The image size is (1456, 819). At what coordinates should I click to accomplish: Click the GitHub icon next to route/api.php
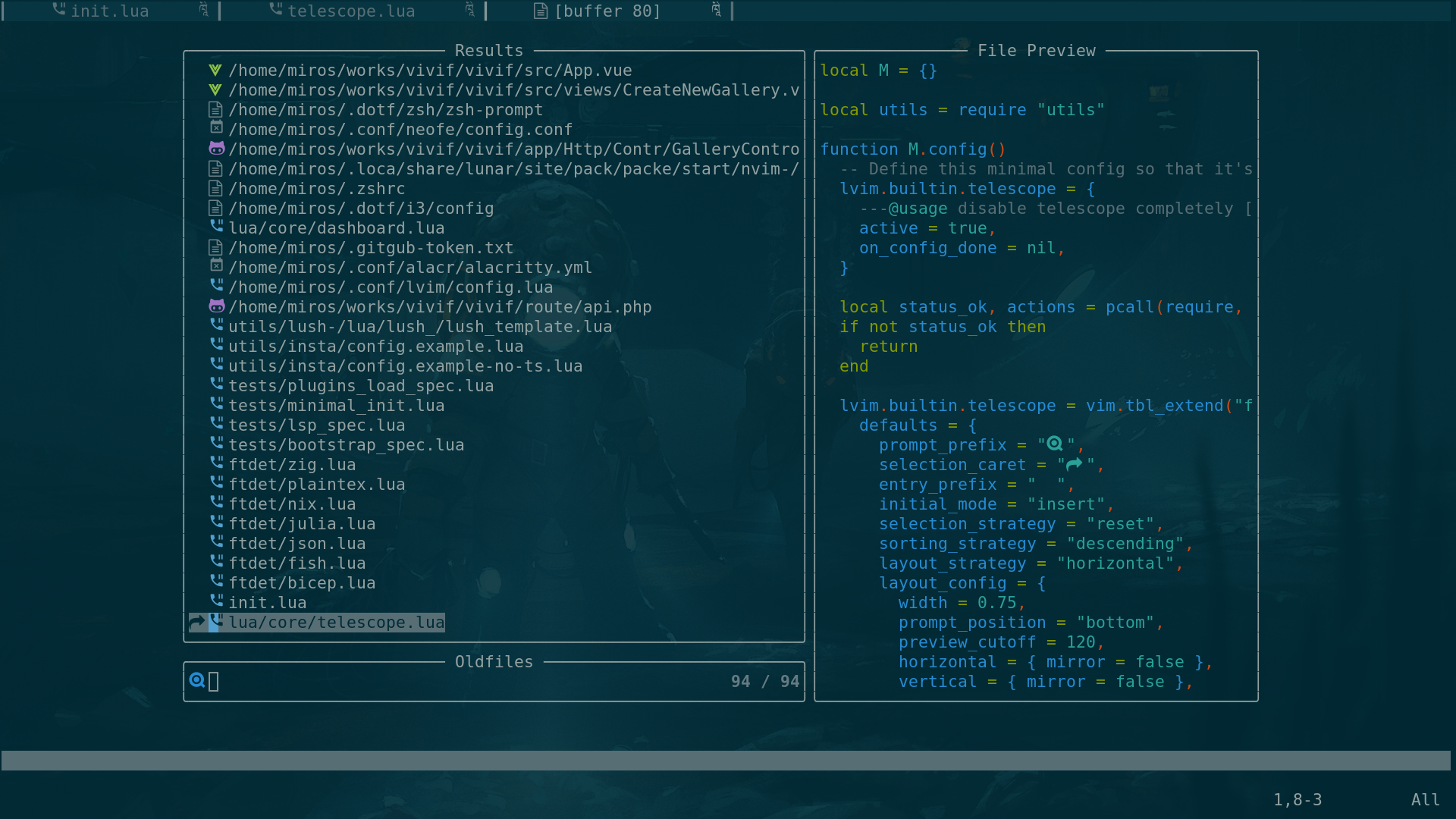tap(216, 306)
